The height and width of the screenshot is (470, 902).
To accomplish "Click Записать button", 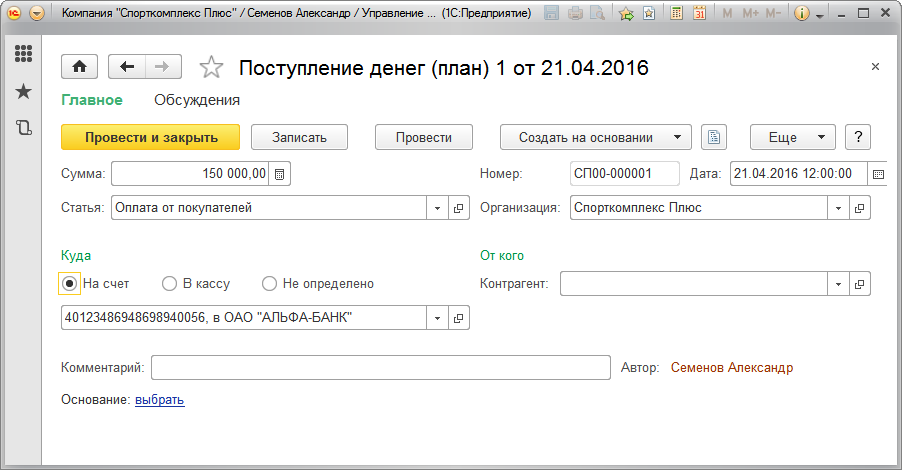I will (300, 137).
